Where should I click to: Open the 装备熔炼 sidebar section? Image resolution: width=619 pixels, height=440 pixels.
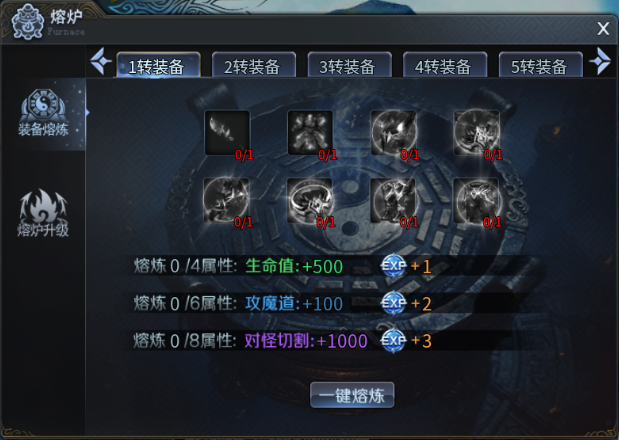pyautogui.click(x=43, y=114)
